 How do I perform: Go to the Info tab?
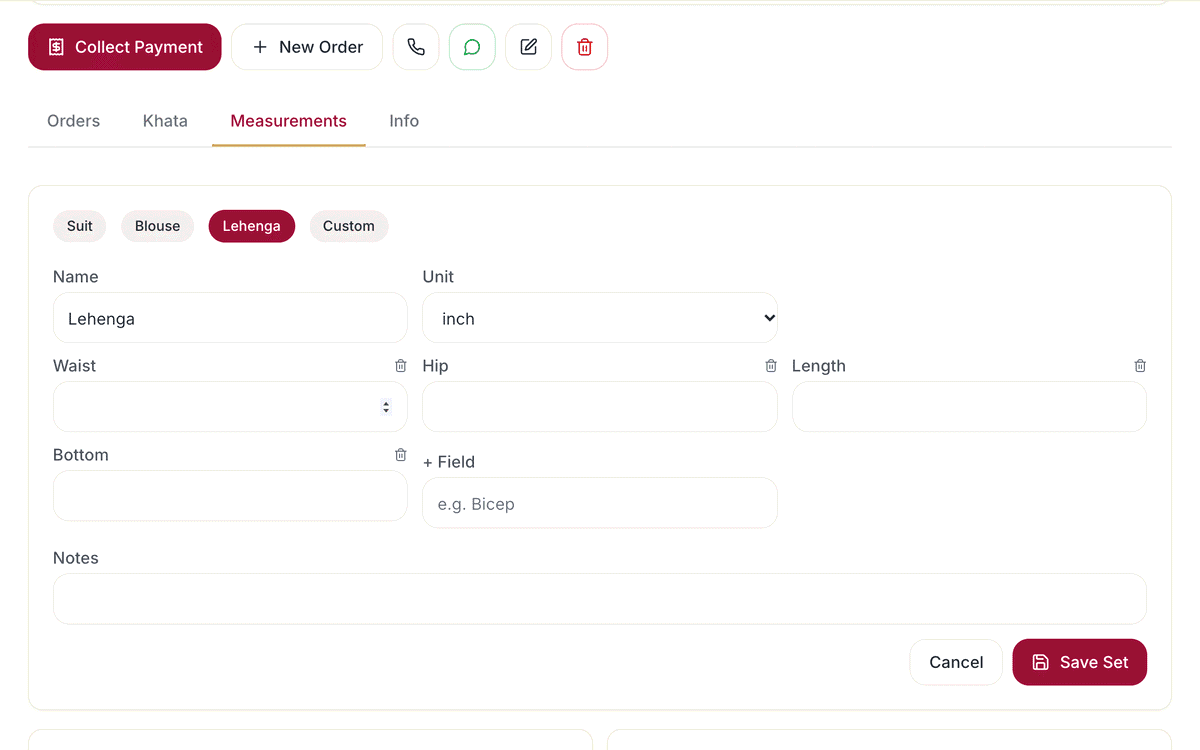(x=404, y=121)
